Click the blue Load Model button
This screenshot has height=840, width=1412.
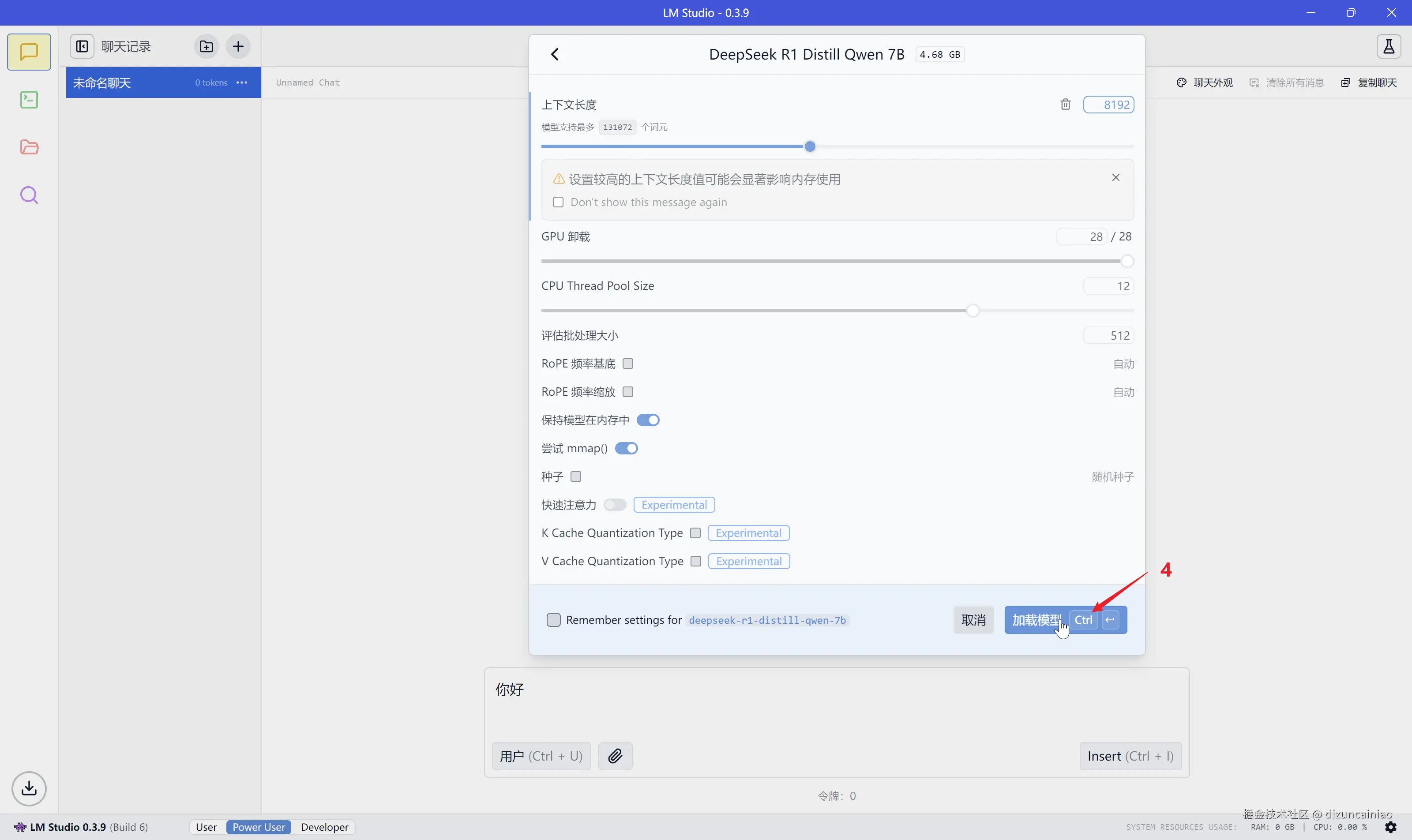point(1036,620)
